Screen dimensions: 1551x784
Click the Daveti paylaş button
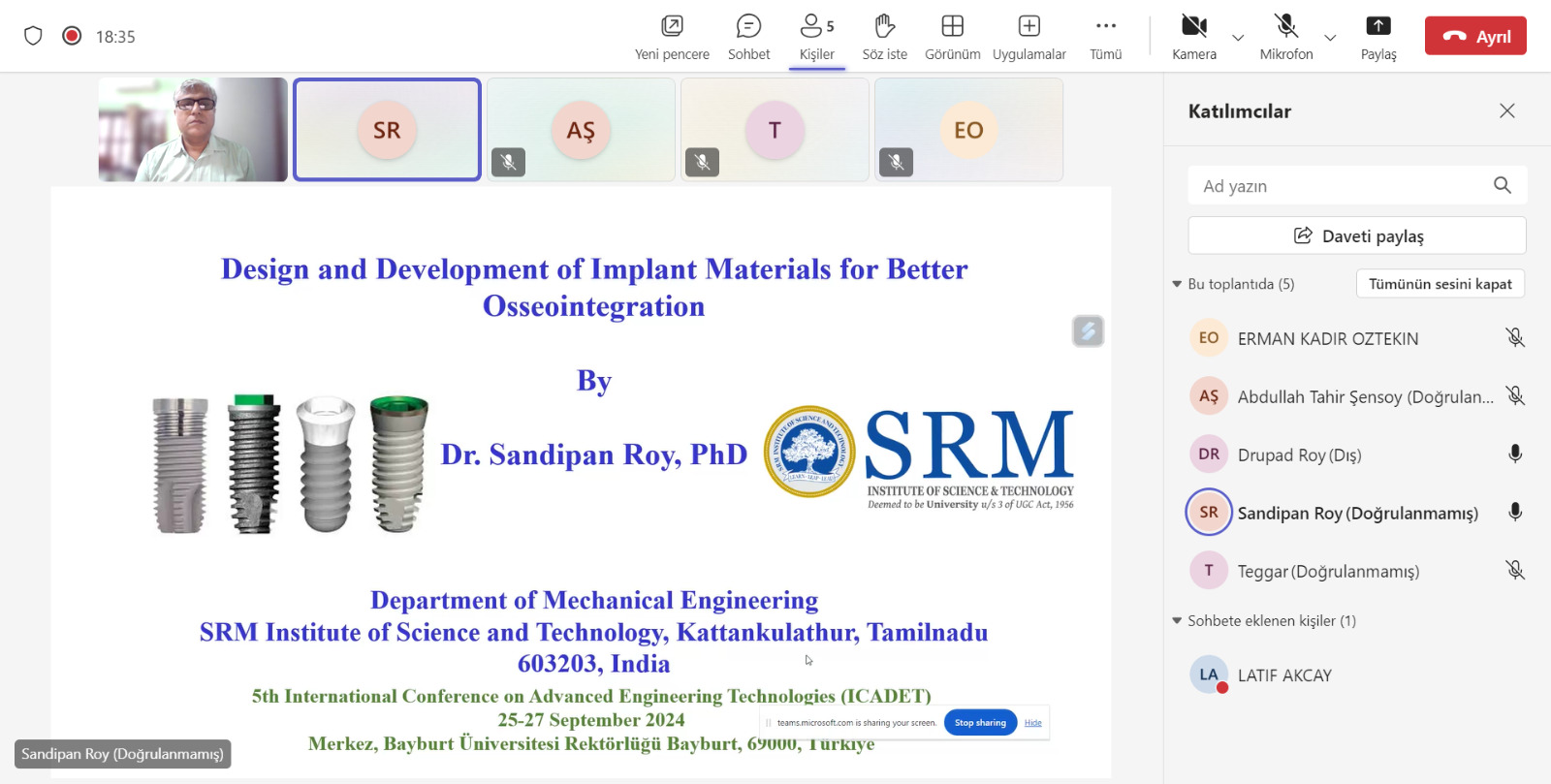pos(1356,235)
